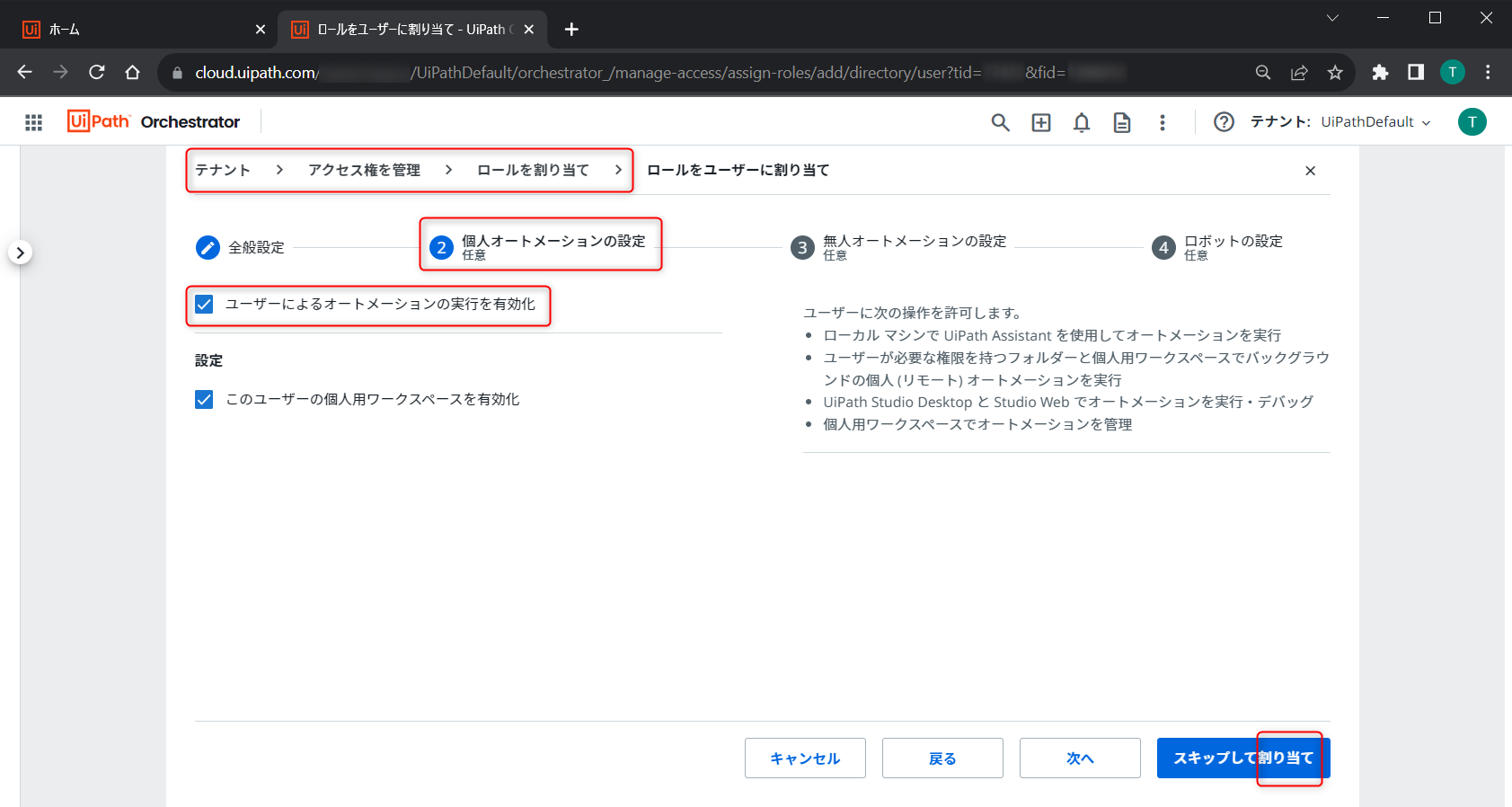The width and height of the screenshot is (1512, 807).
Task: Click the テナント breadcrumb
Action: 223,170
